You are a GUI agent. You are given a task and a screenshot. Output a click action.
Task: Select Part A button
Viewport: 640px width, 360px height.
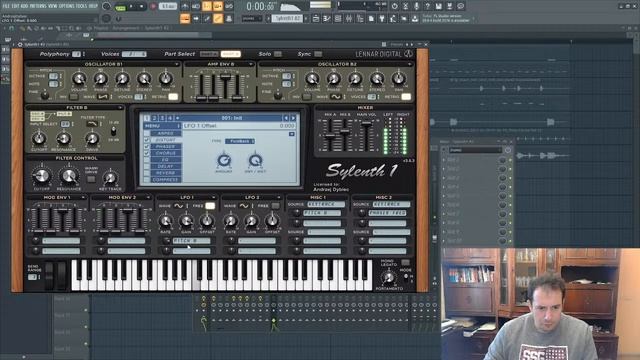[x=209, y=54]
